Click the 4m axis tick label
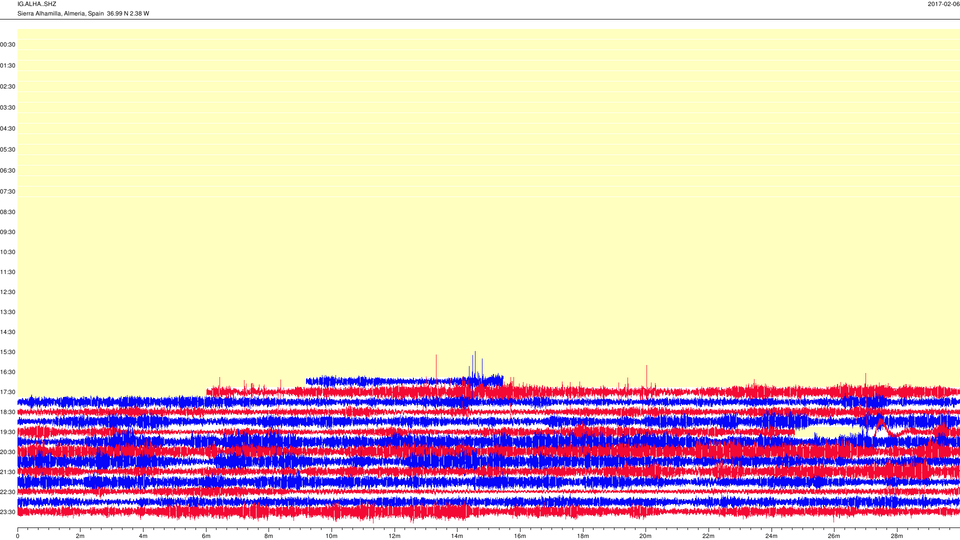Image resolution: width=960 pixels, height=540 pixels. [143, 536]
